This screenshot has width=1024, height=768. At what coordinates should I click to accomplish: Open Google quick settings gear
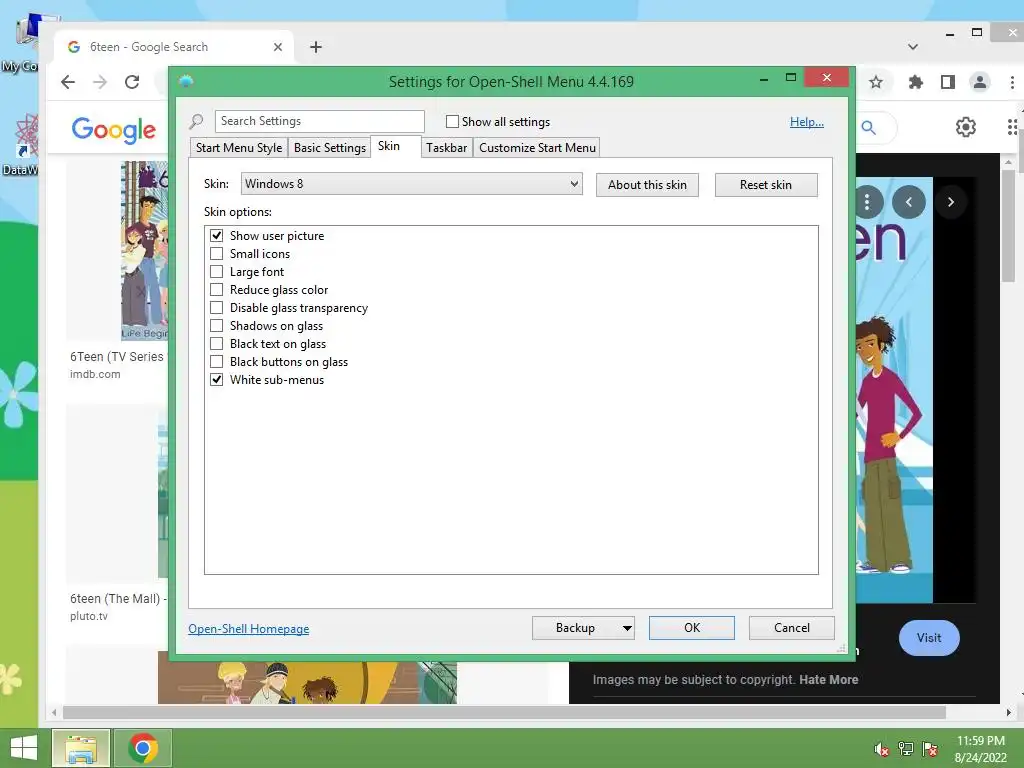(965, 127)
